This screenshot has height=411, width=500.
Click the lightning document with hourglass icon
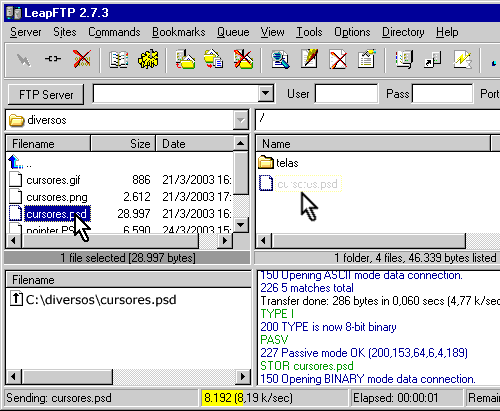coord(462,59)
